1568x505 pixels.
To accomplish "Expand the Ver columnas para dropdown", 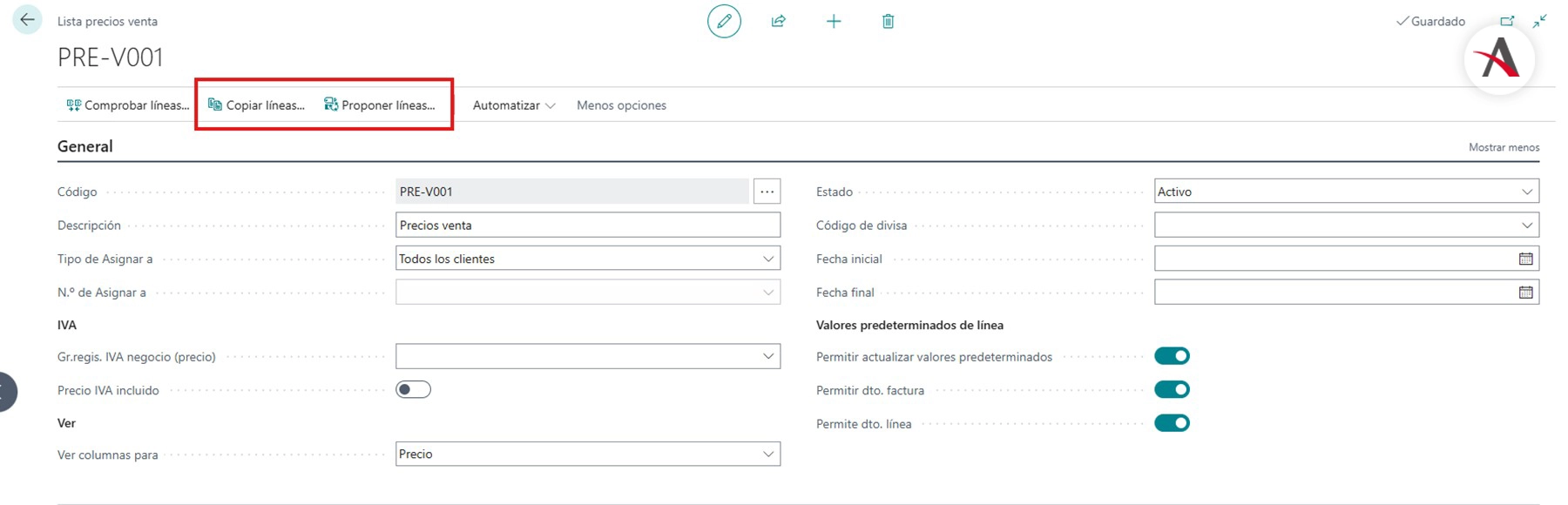I will pos(767,454).
